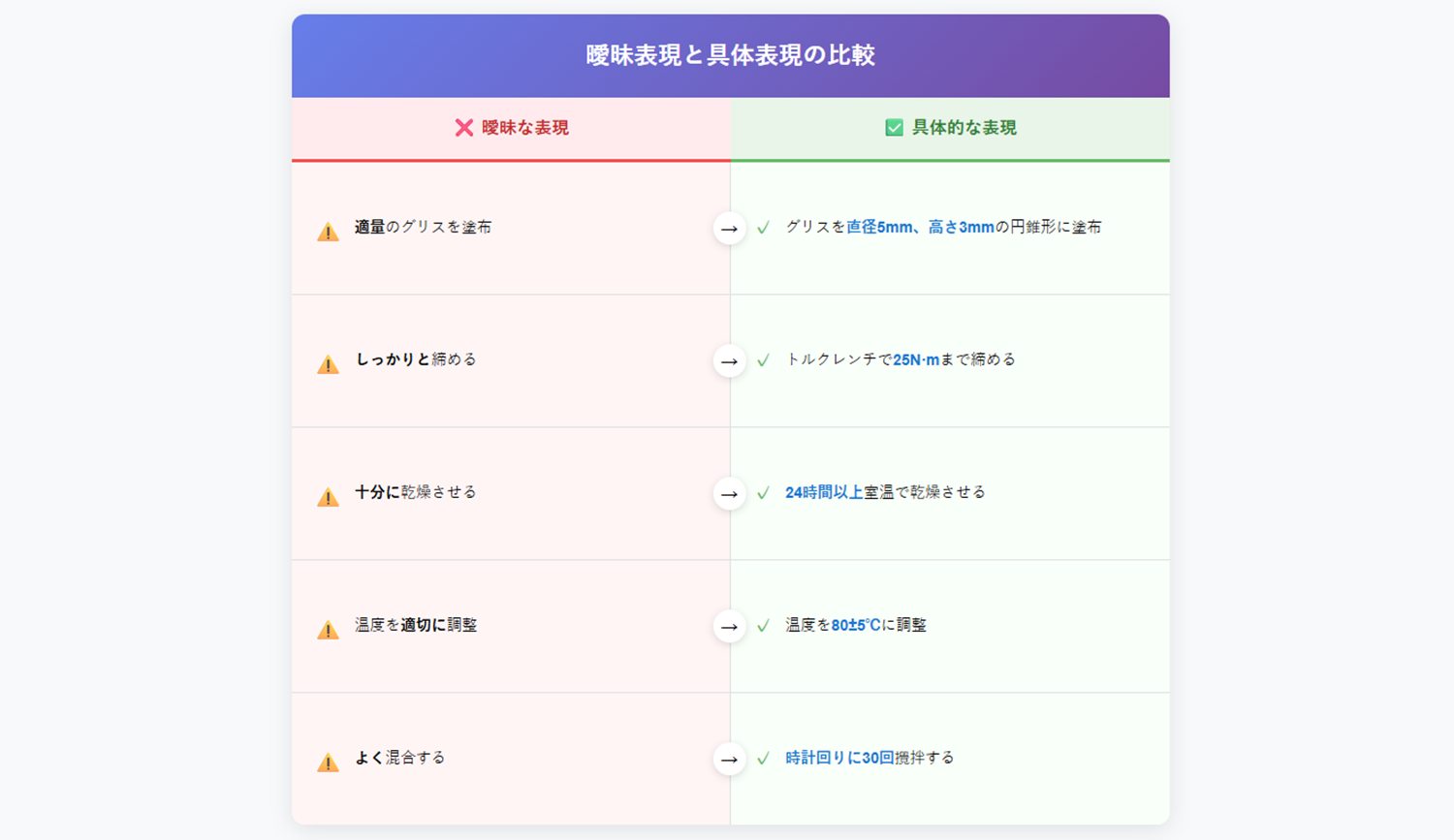Click the warning icon next to よく混合する
The image size is (1454, 840).
pyautogui.click(x=328, y=762)
